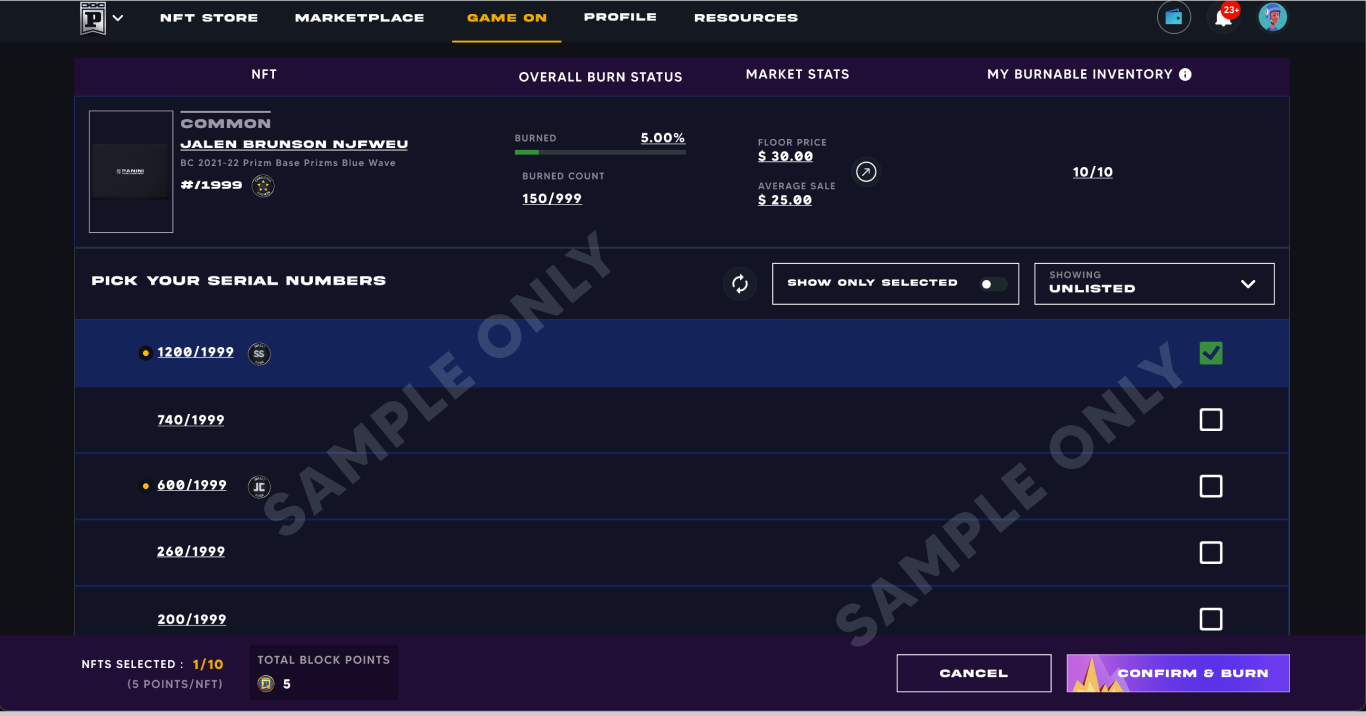Uncheck the 1200/1999 serial checkbox
This screenshot has width=1366, height=716.
[1211, 353]
